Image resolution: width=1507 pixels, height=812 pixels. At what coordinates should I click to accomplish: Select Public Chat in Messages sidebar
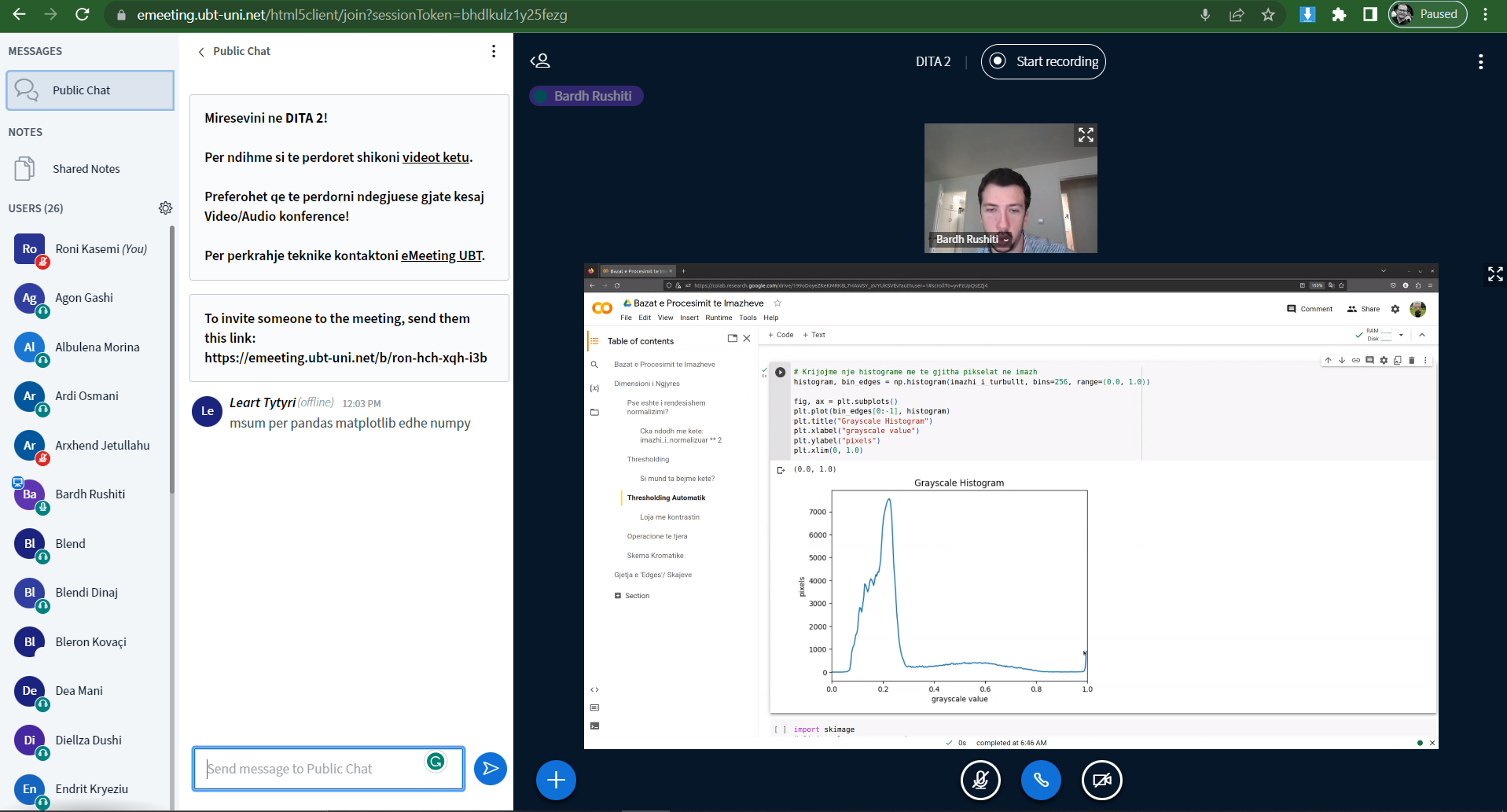[x=90, y=90]
